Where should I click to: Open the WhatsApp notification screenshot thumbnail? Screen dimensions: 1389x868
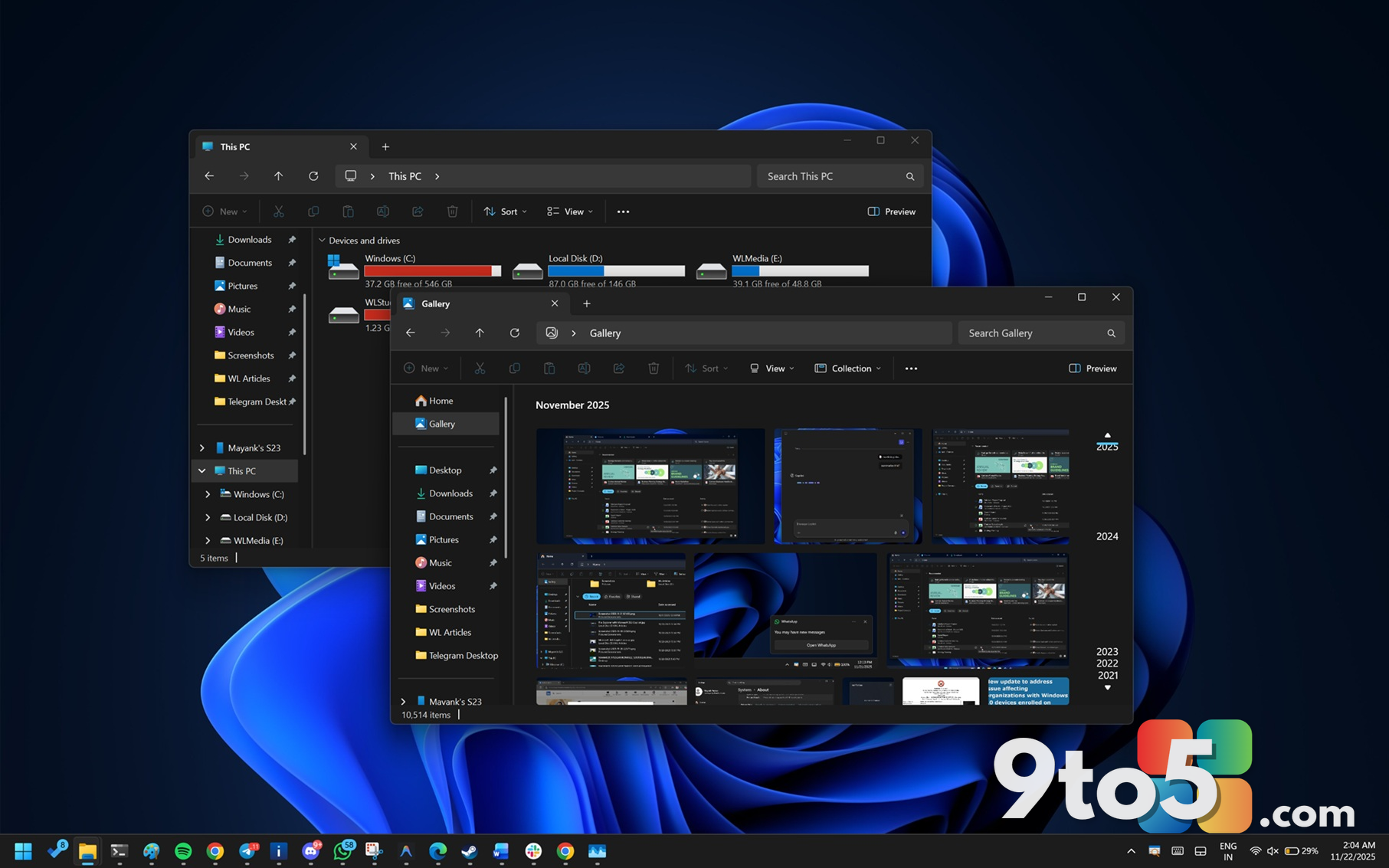[785, 610]
